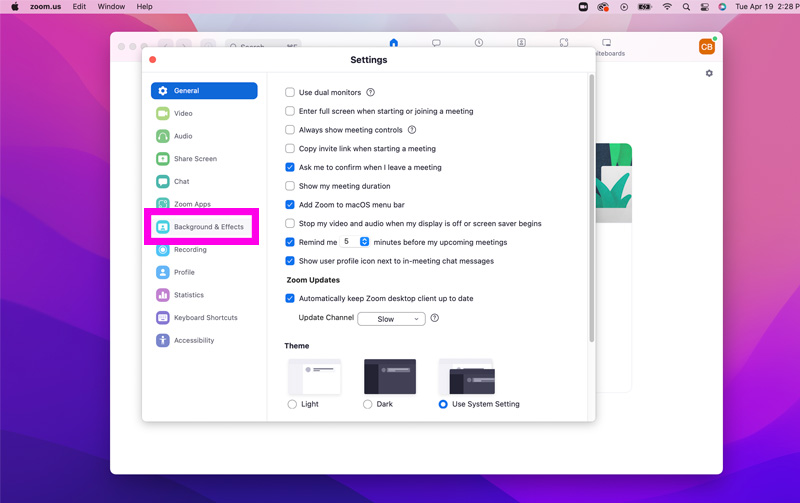Select Zoom Apps settings
800x503 pixels.
click(204, 204)
